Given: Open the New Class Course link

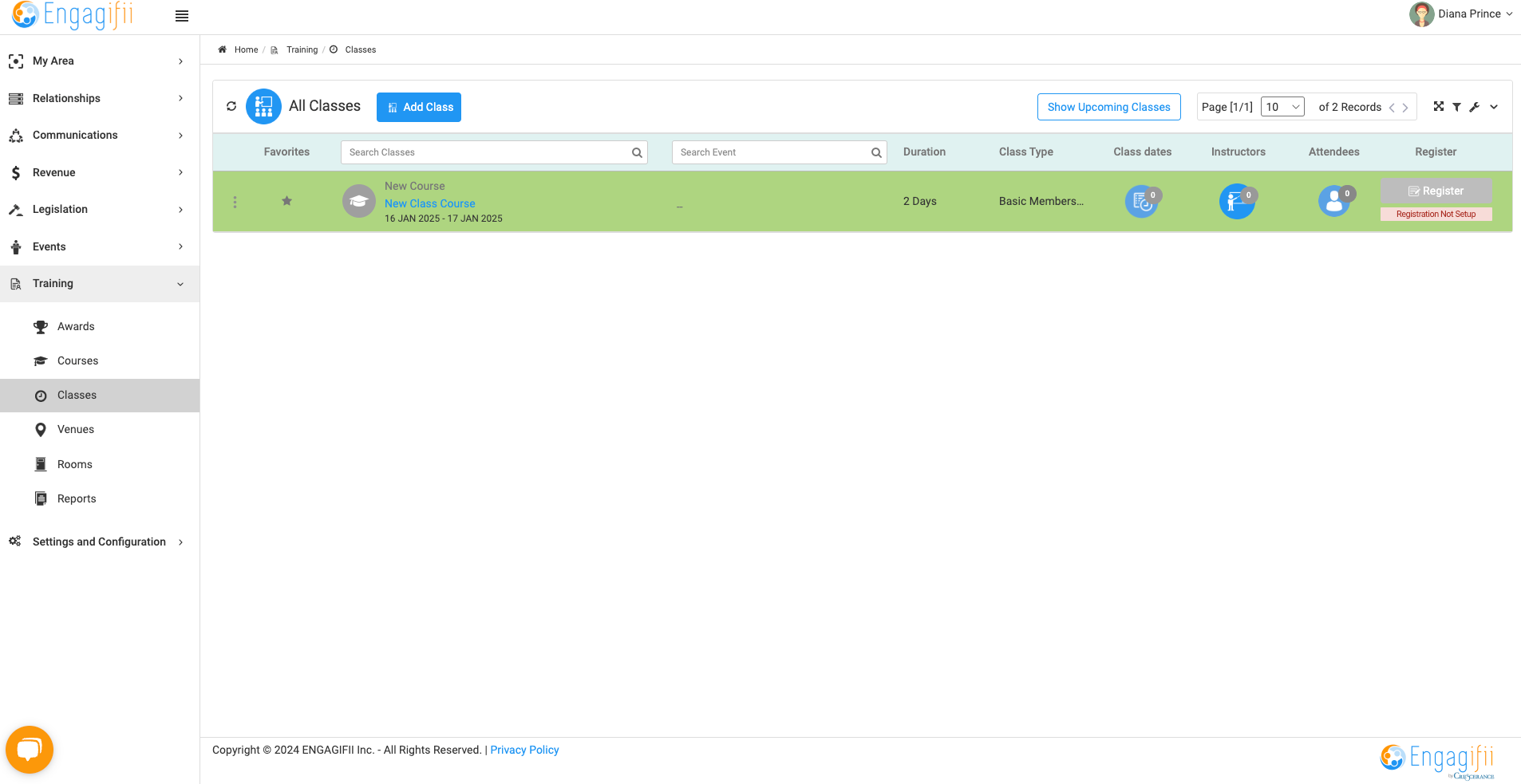Looking at the screenshot, I should tap(430, 203).
